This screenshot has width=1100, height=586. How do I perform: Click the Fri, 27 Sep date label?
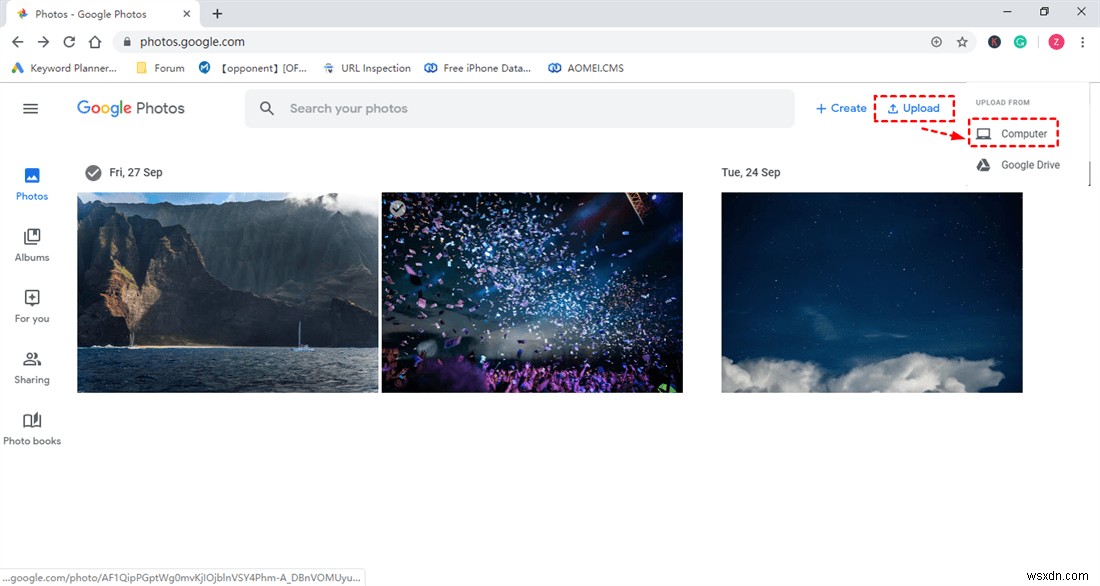click(x=135, y=173)
